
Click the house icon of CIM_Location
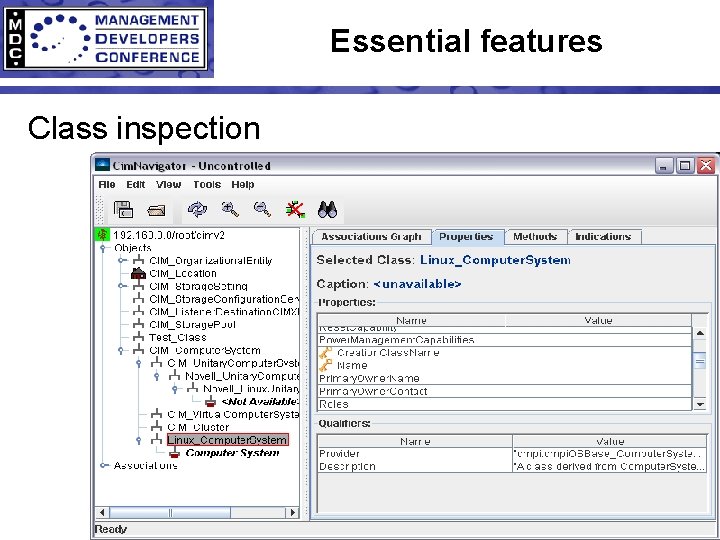tap(138, 273)
